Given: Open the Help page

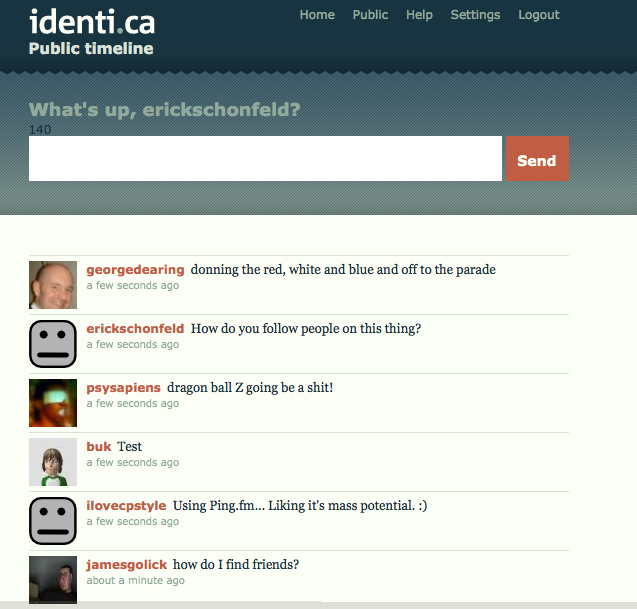Looking at the screenshot, I should (x=419, y=15).
